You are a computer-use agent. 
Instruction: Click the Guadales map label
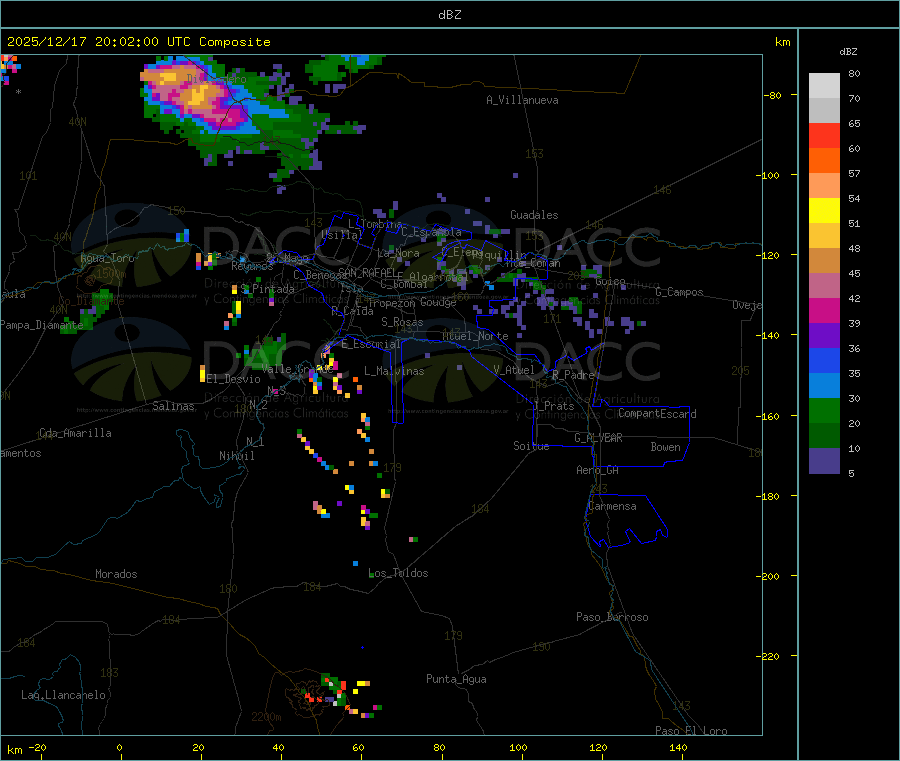[x=534, y=215]
